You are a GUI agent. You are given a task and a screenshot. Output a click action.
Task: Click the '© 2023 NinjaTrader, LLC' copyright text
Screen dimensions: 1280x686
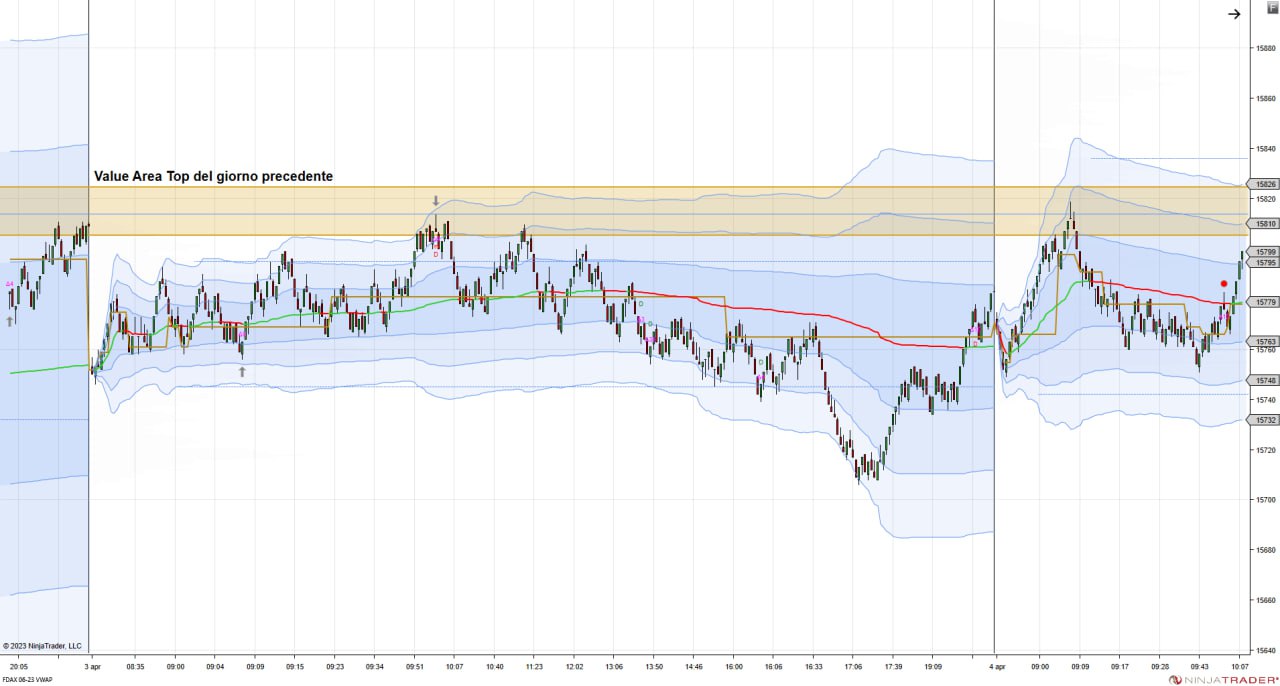(x=42, y=646)
